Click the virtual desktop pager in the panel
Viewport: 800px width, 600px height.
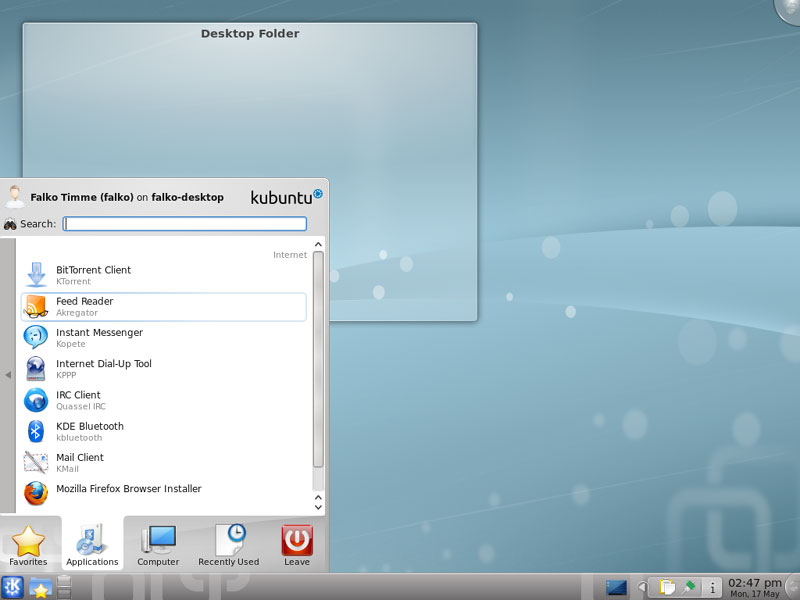point(64,587)
